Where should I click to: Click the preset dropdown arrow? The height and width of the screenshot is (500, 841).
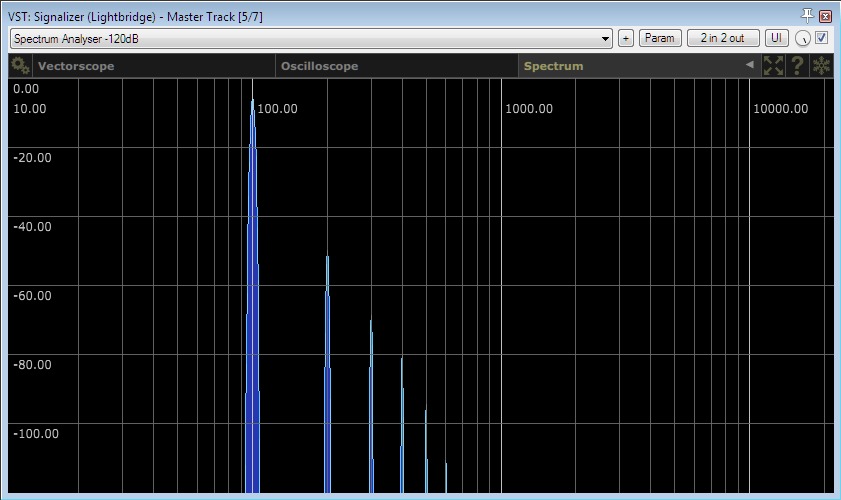pyautogui.click(x=605, y=39)
